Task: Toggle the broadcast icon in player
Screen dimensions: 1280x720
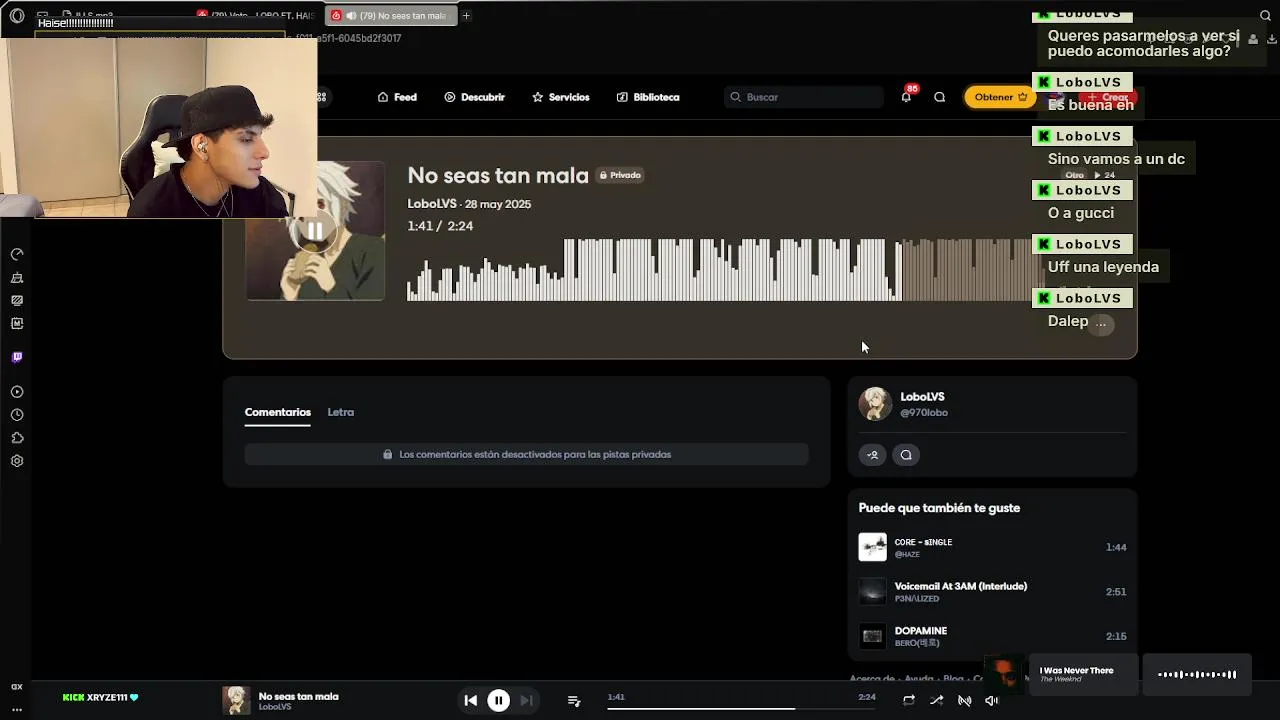Action: click(964, 701)
